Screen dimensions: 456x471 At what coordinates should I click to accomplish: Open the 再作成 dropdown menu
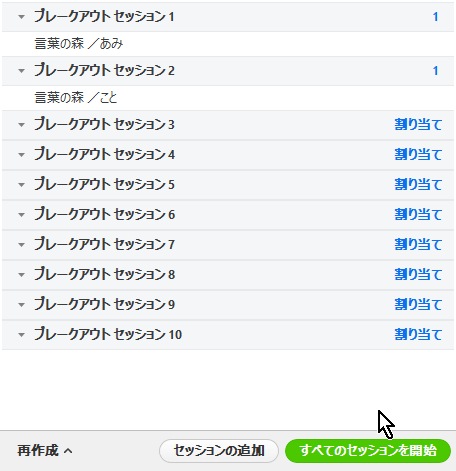45,451
